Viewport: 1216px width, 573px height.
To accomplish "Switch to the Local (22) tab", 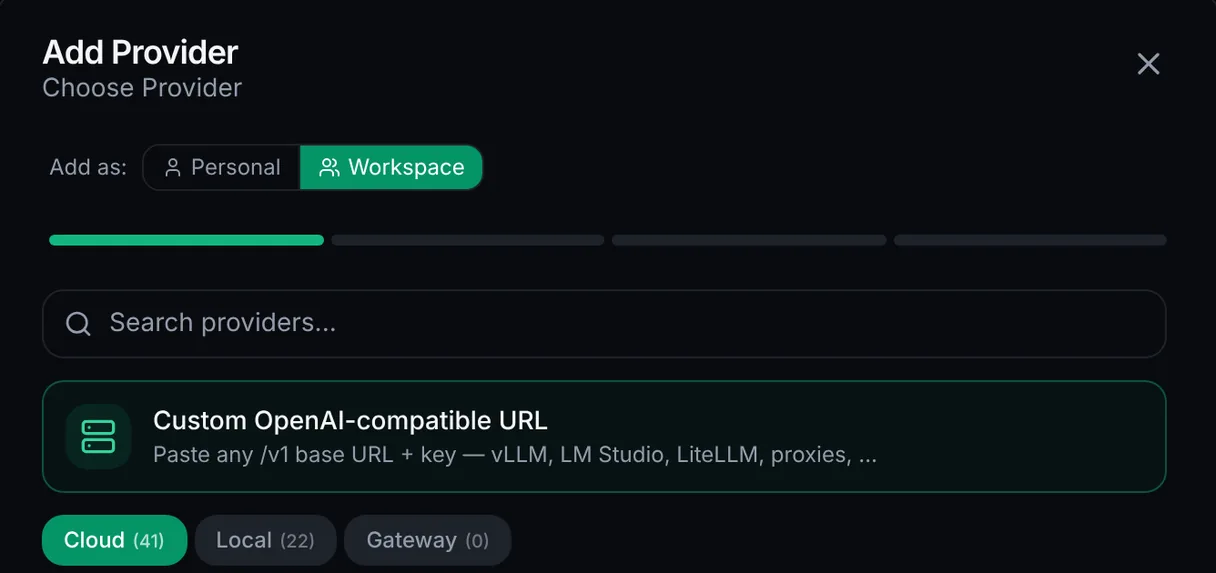I will (x=265, y=540).
